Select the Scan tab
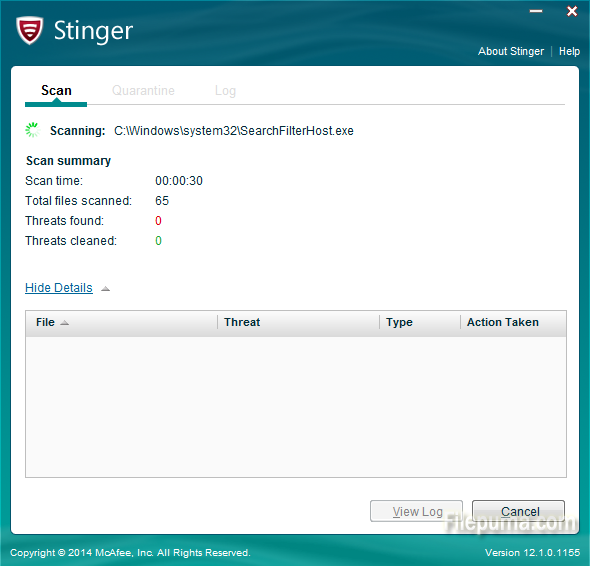The width and height of the screenshot is (590, 566). coord(56,91)
